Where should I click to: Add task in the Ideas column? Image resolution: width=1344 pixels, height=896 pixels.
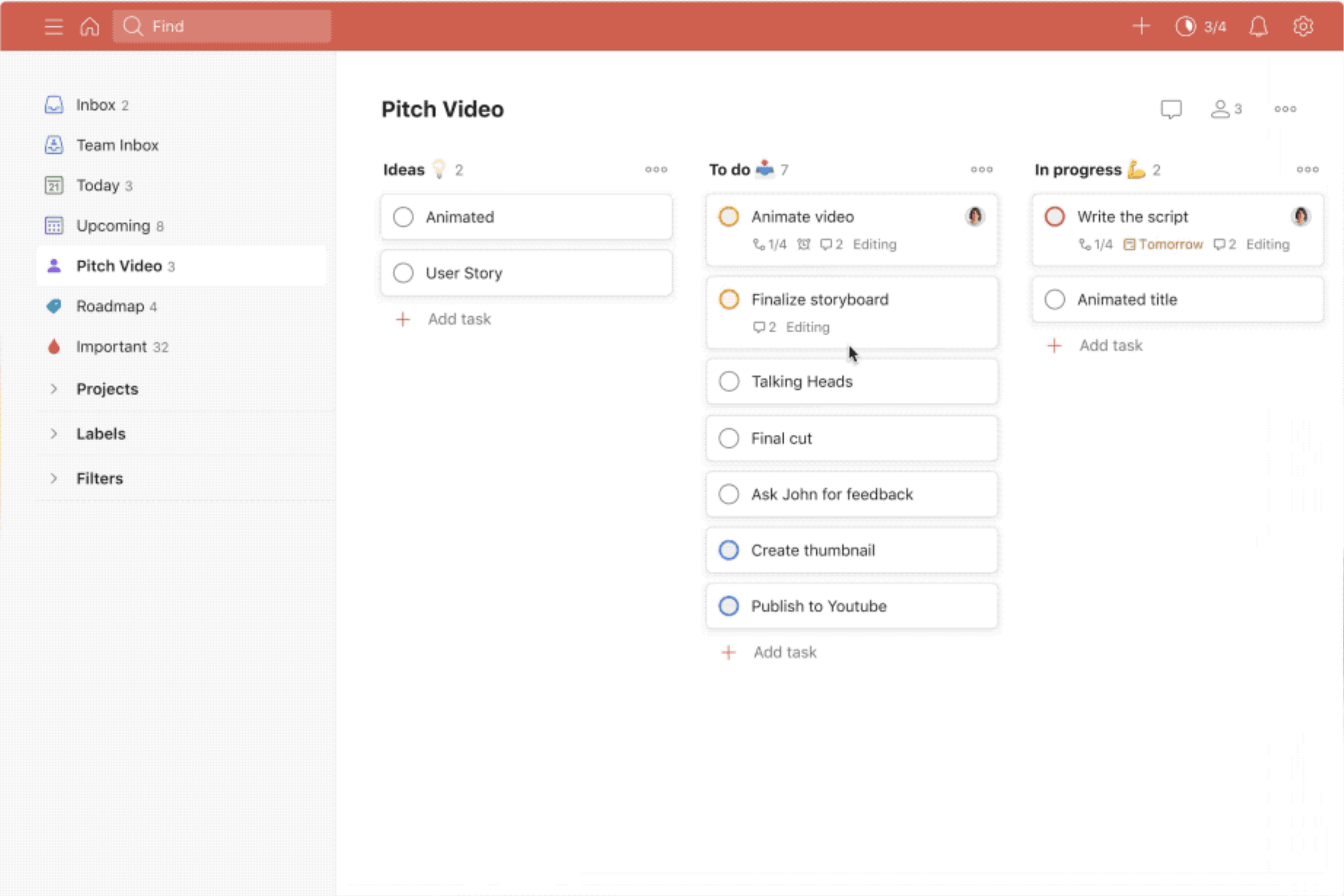pos(458,319)
